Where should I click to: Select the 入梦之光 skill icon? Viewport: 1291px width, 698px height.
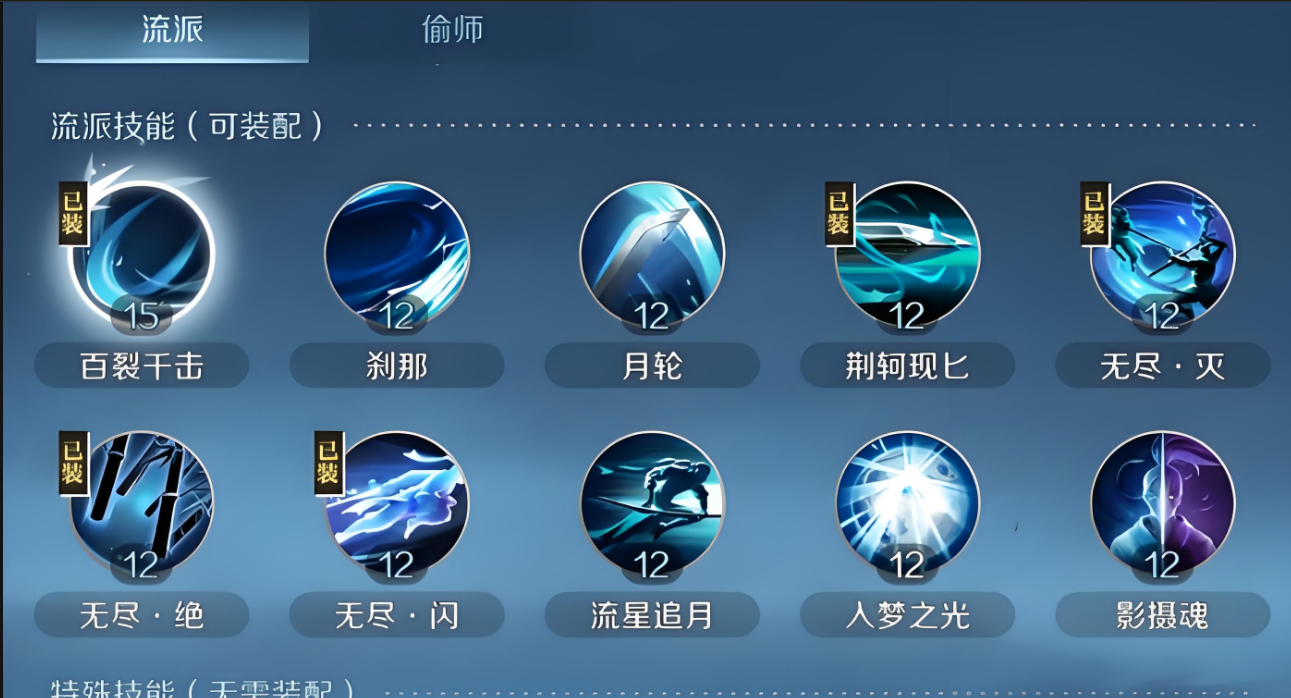[x=908, y=503]
